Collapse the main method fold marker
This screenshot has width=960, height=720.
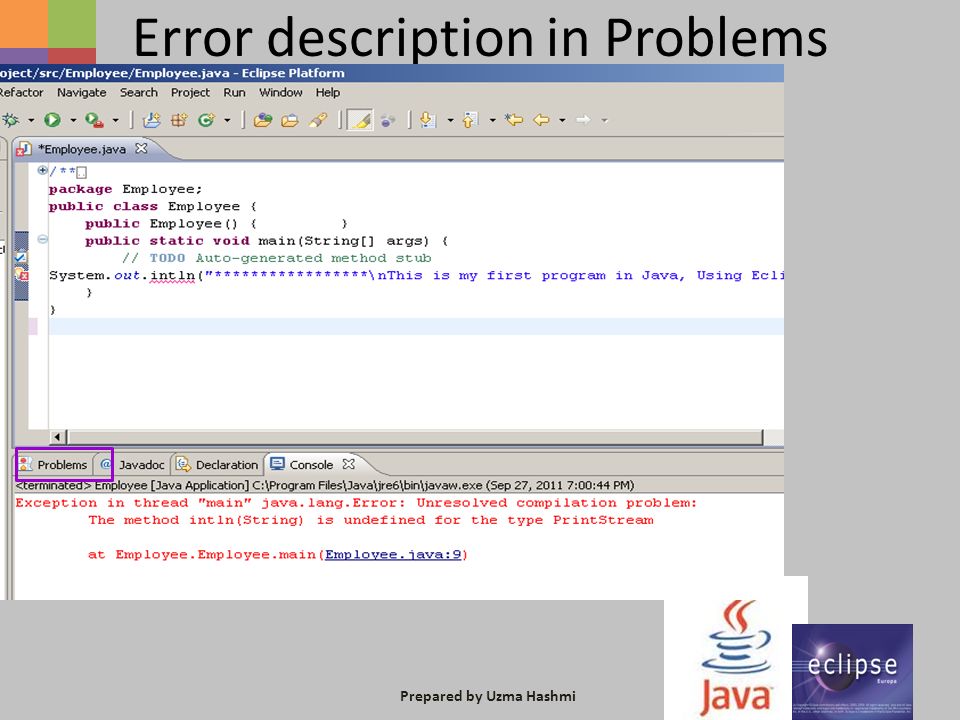[x=42, y=239]
